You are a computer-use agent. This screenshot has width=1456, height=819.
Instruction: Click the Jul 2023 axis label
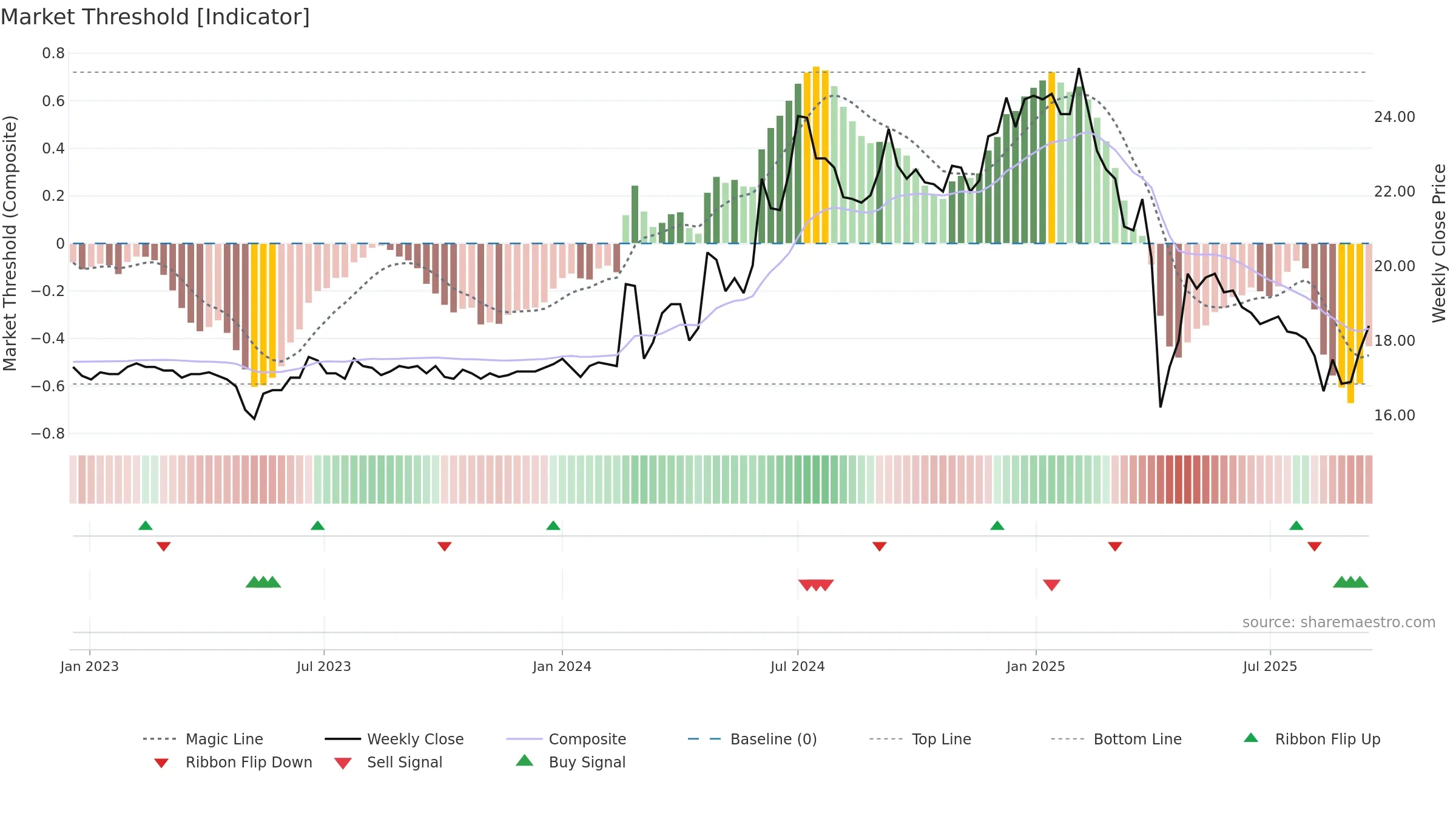tap(323, 667)
